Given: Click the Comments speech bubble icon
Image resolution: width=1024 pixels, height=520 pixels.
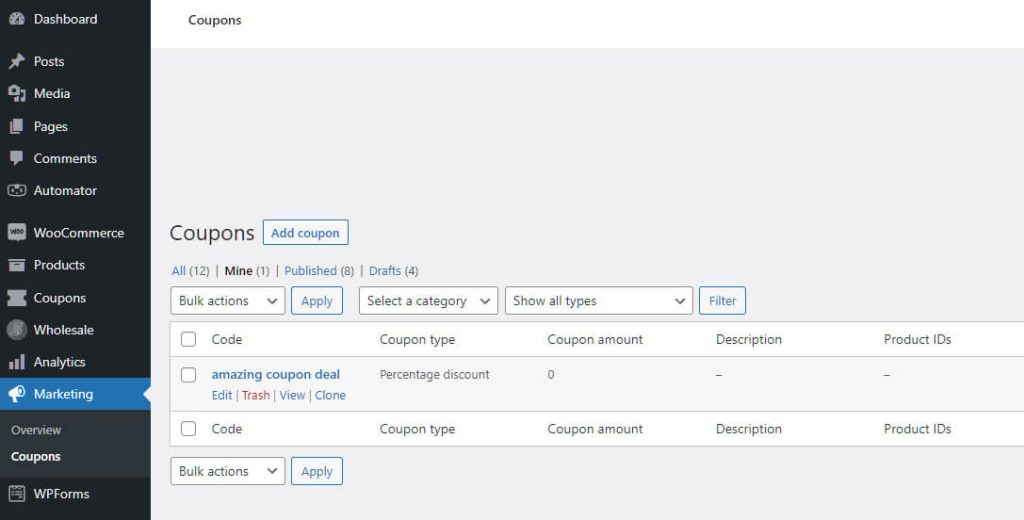Looking at the screenshot, I should pyautogui.click(x=16, y=158).
